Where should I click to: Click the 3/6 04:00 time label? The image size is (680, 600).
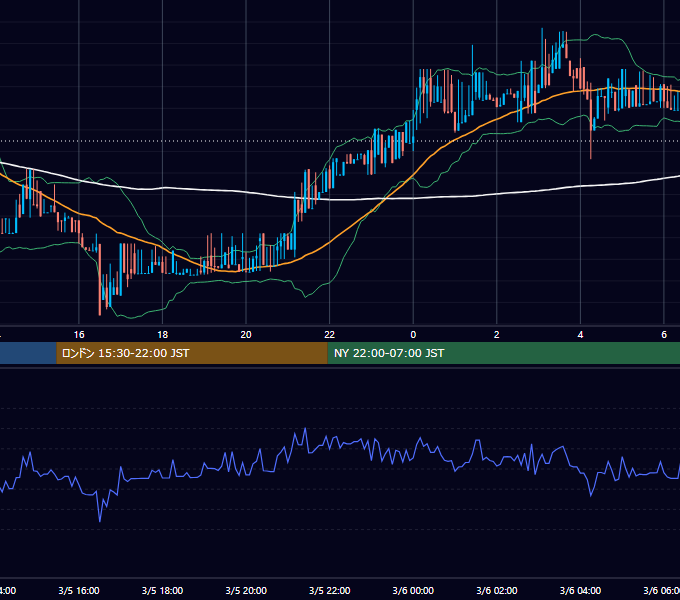[580, 590]
